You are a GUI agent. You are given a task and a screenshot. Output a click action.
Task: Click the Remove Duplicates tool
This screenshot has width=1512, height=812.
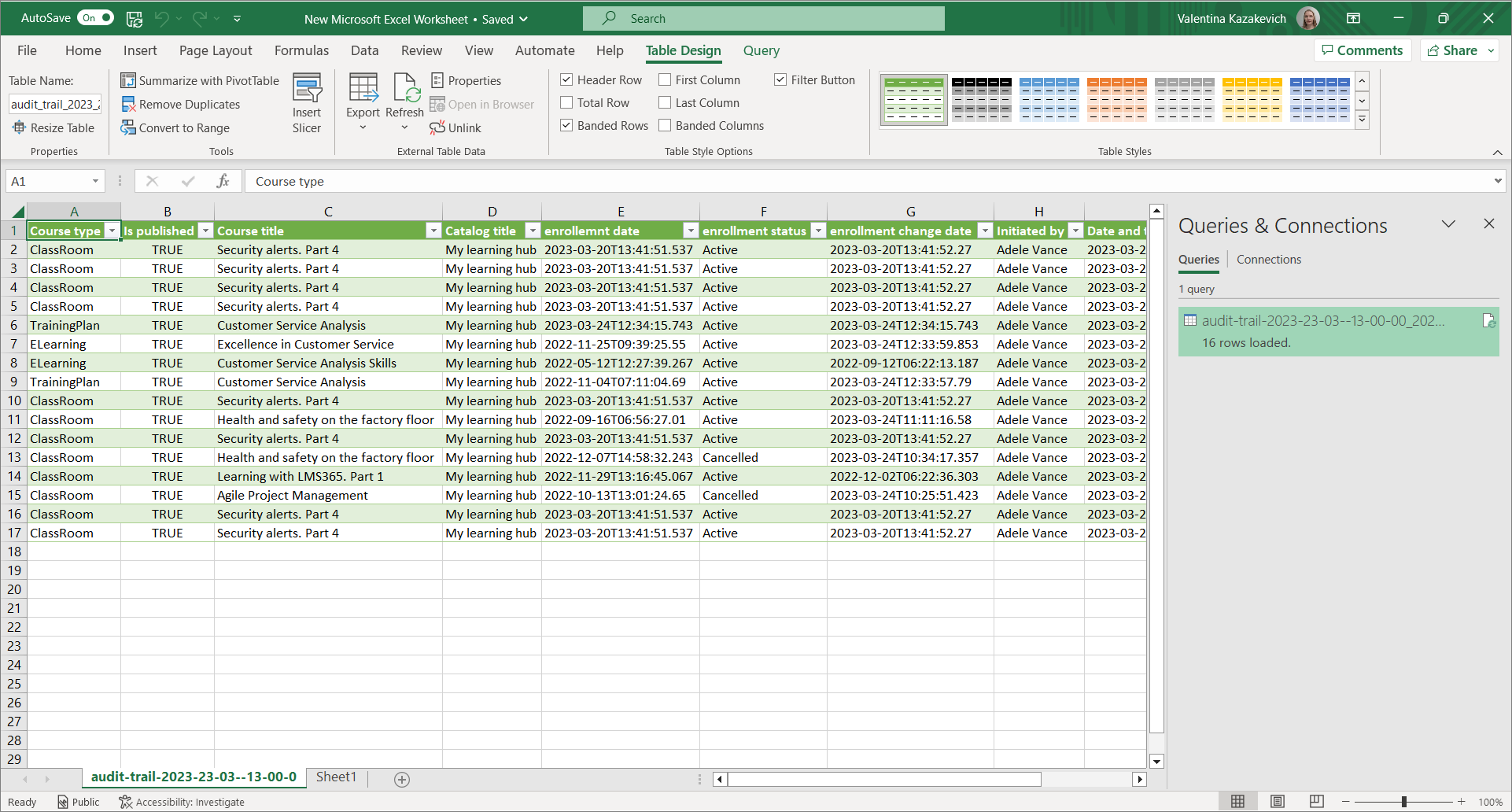point(181,104)
